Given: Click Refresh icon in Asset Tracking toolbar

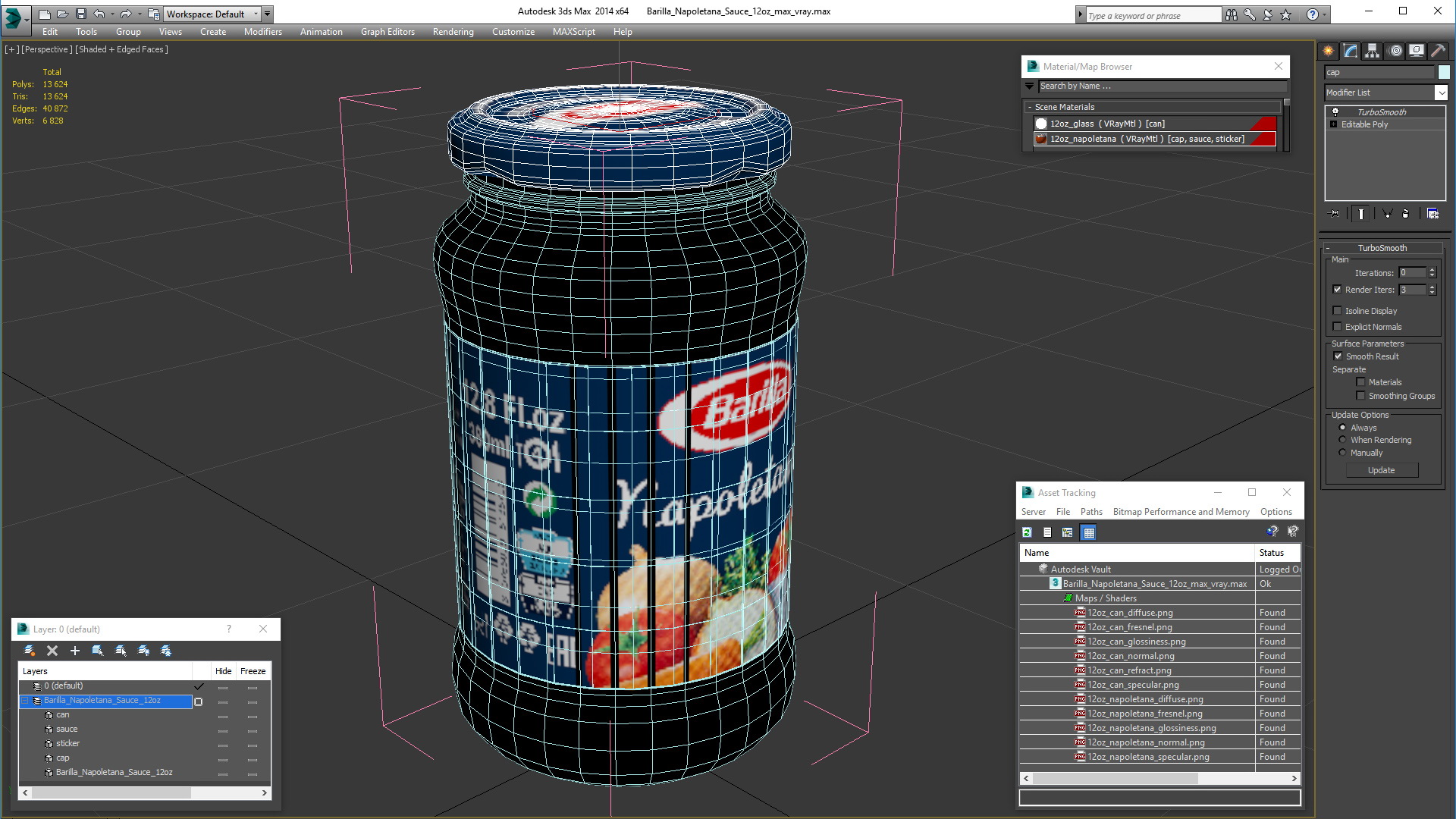Looking at the screenshot, I should [x=1027, y=532].
